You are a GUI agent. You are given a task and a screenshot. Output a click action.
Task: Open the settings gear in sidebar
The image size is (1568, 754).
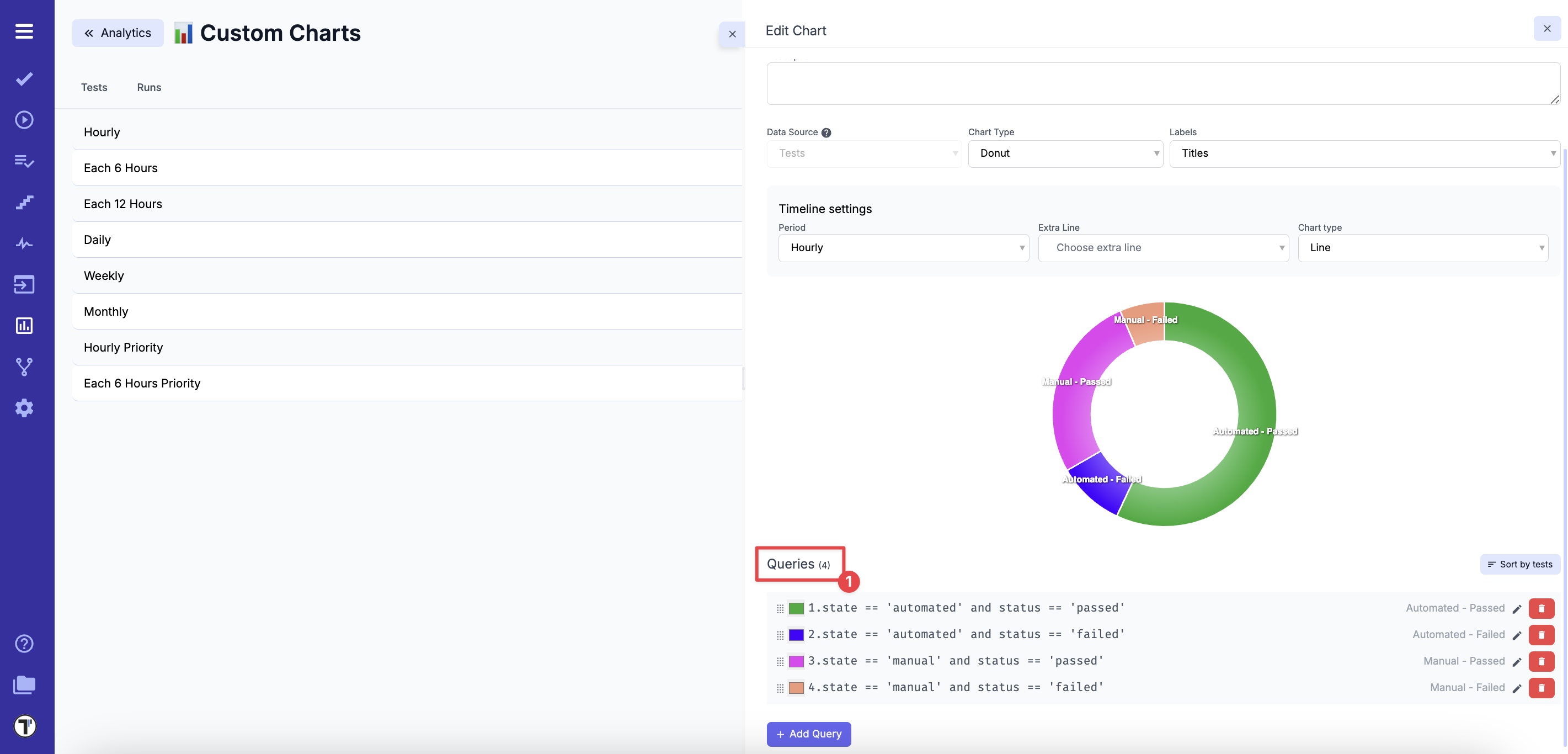coord(24,407)
